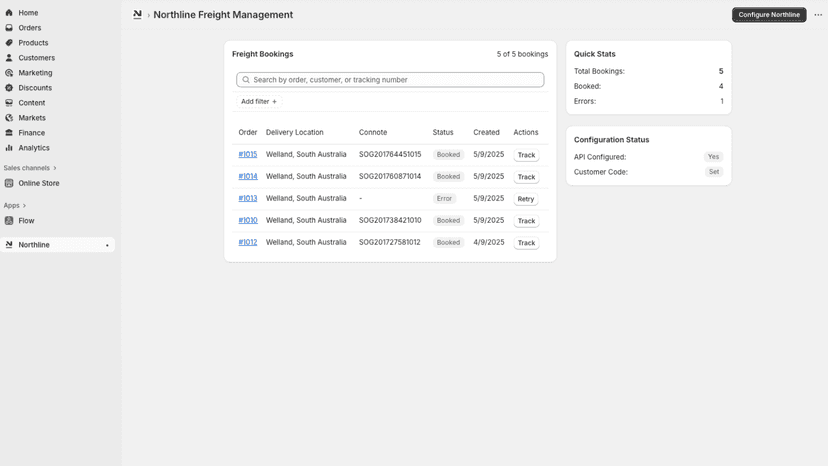This screenshot has width=828, height=466.
Task: Select the Products tag icon
Action: click(x=9, y=43)
